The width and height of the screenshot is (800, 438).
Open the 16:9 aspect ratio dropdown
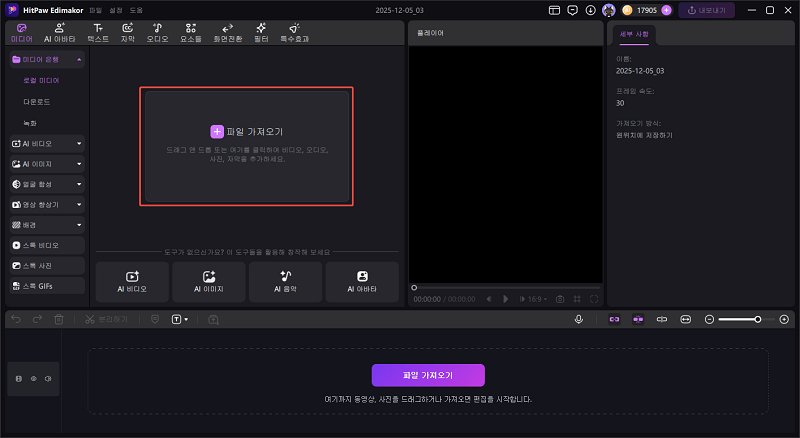point(537,299)
